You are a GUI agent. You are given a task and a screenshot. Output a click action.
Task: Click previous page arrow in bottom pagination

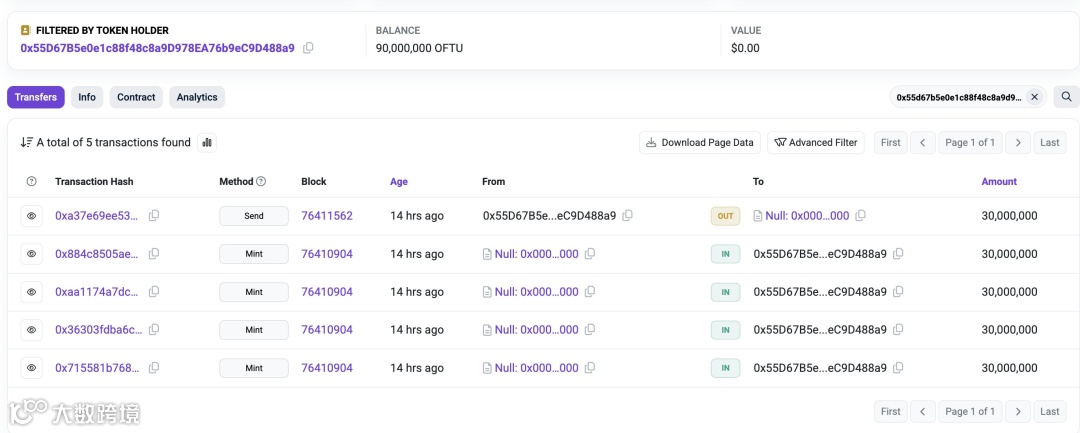pyautogui.click(x=922, y=412)
